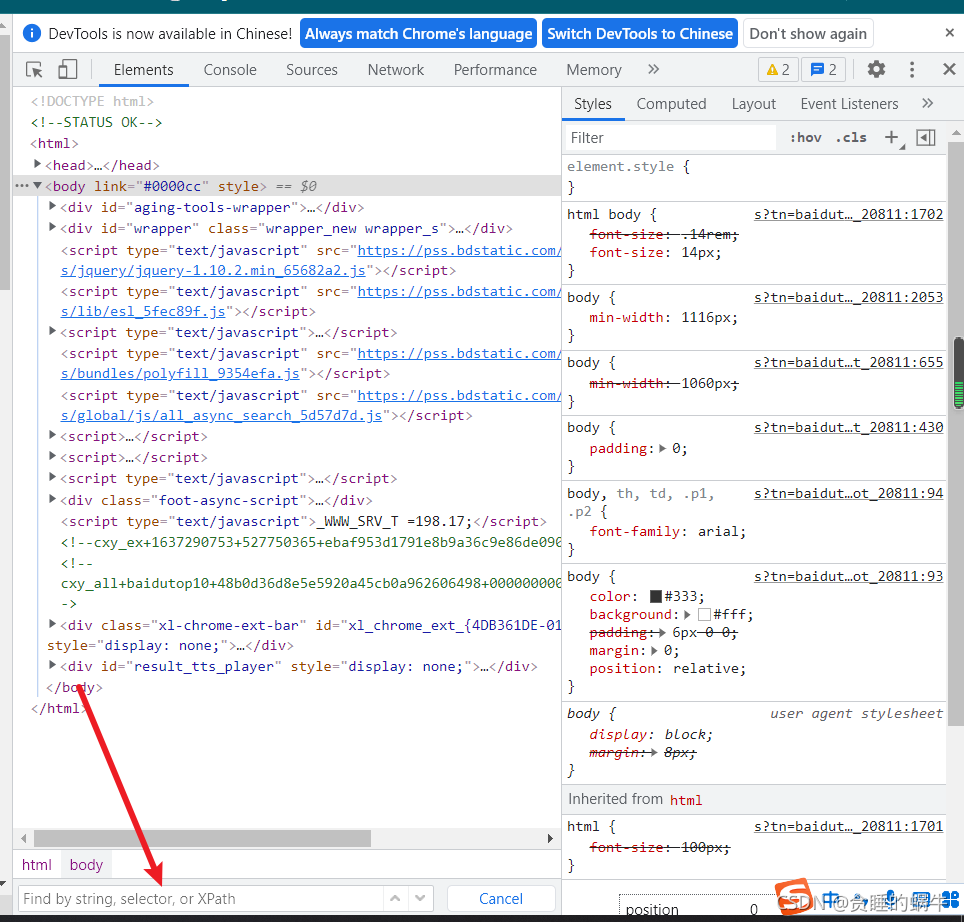Open the polyfill_9354efa.js script link

[180, 374]
